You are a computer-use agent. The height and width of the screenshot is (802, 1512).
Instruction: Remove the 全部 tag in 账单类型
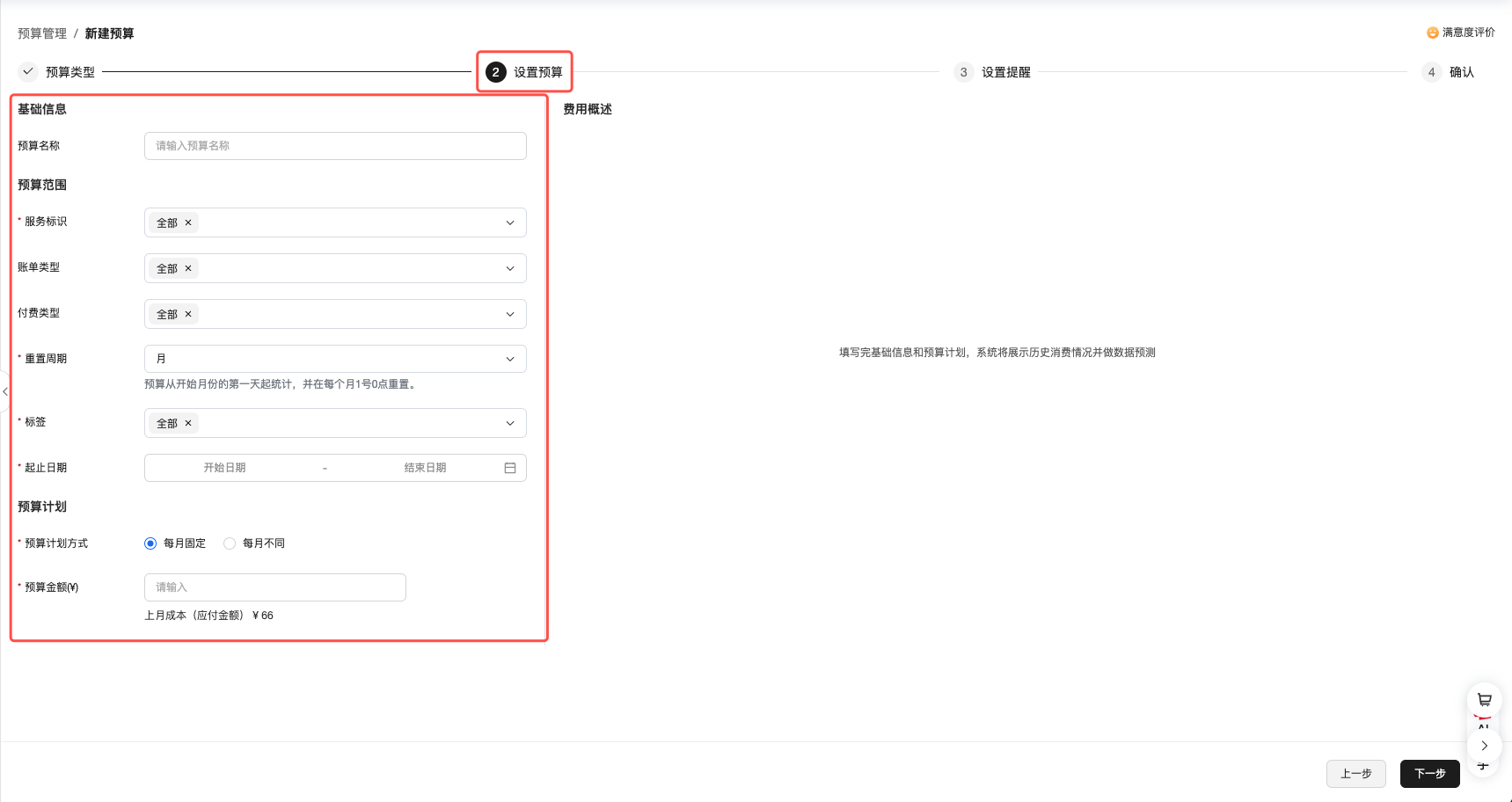[x=188, y=268]
